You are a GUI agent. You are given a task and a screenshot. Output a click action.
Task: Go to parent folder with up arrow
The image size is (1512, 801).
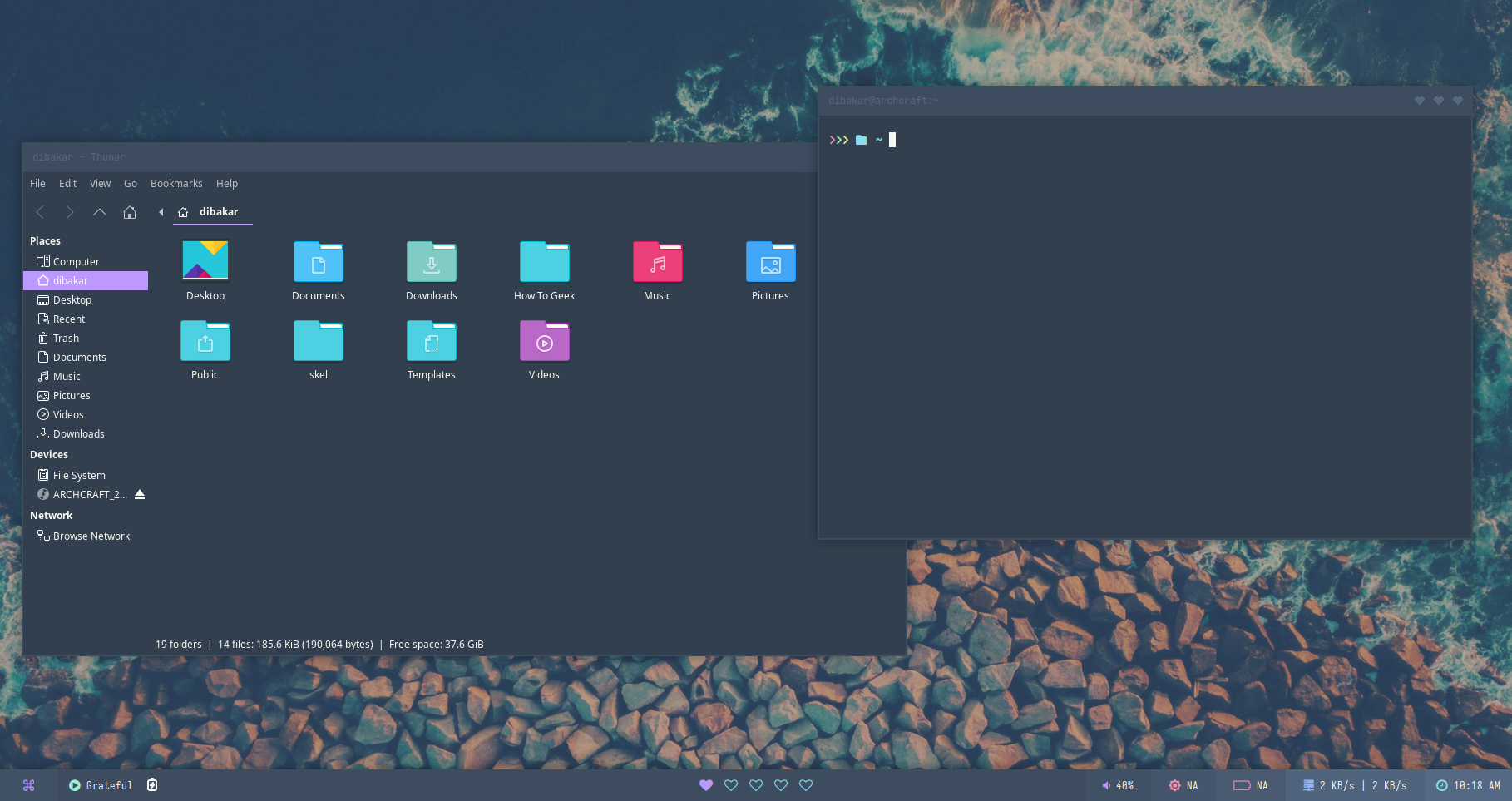coord(100,212)
